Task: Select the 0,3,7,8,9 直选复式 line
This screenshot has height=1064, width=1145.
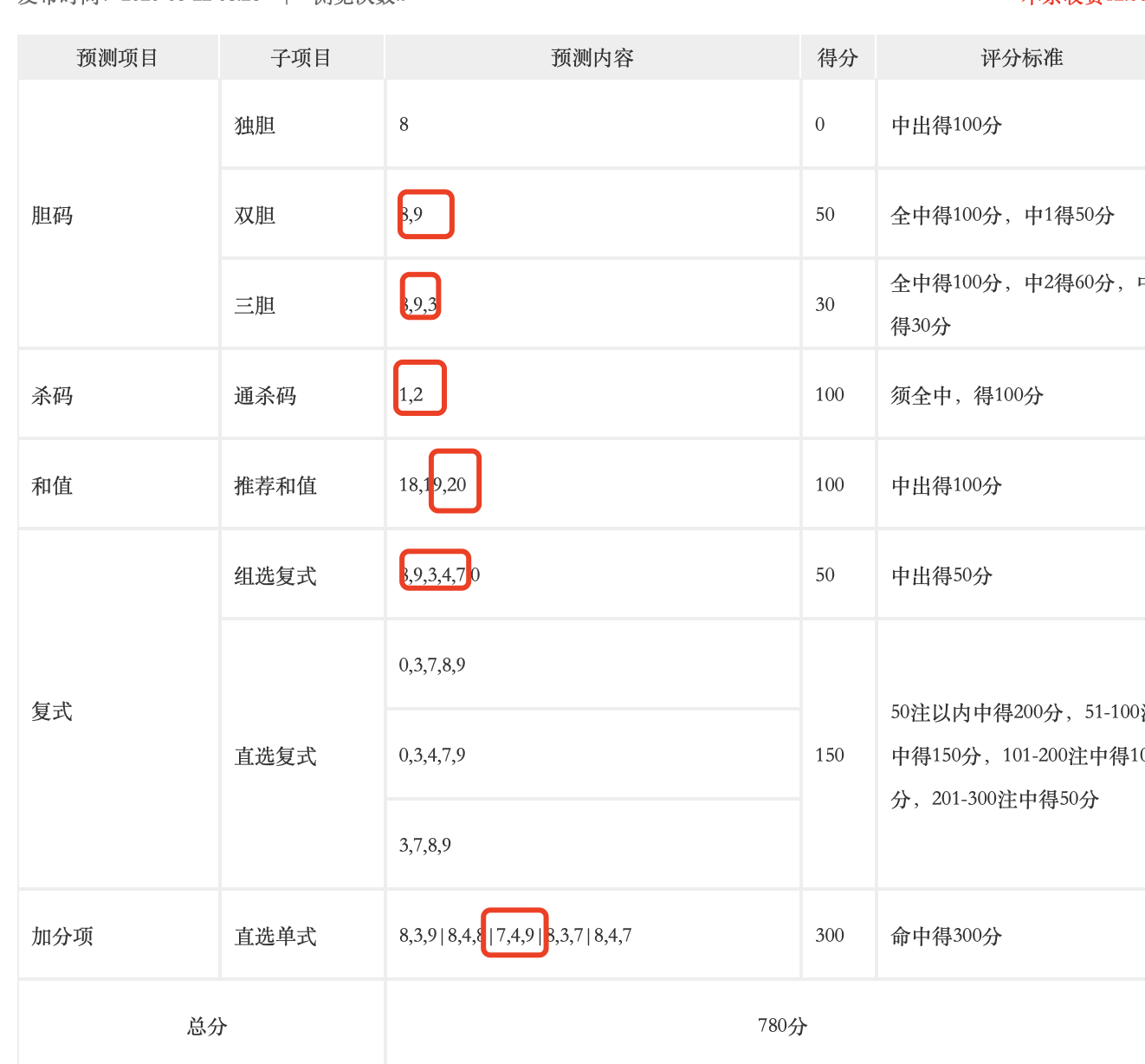Action: coord(431,665)
